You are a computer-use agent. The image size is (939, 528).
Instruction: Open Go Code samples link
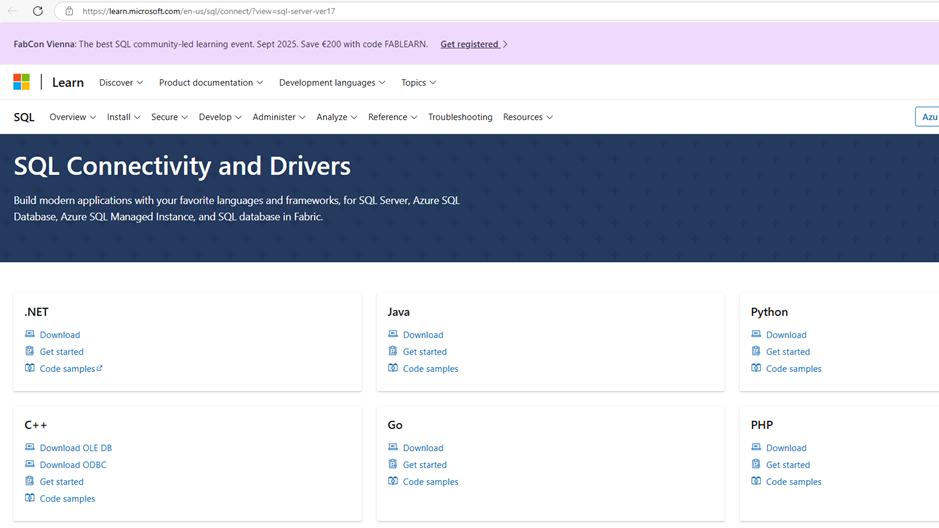(x=431, y=481)
